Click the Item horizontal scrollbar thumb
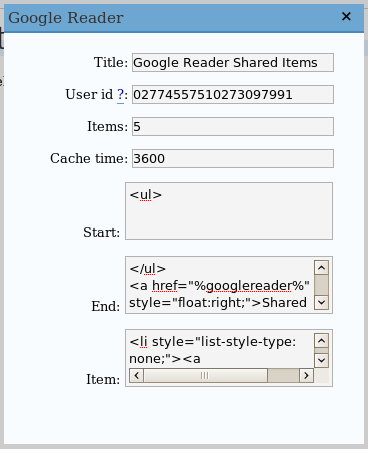Viewport: 368px width, 449px height. click(x=205, y=376)
